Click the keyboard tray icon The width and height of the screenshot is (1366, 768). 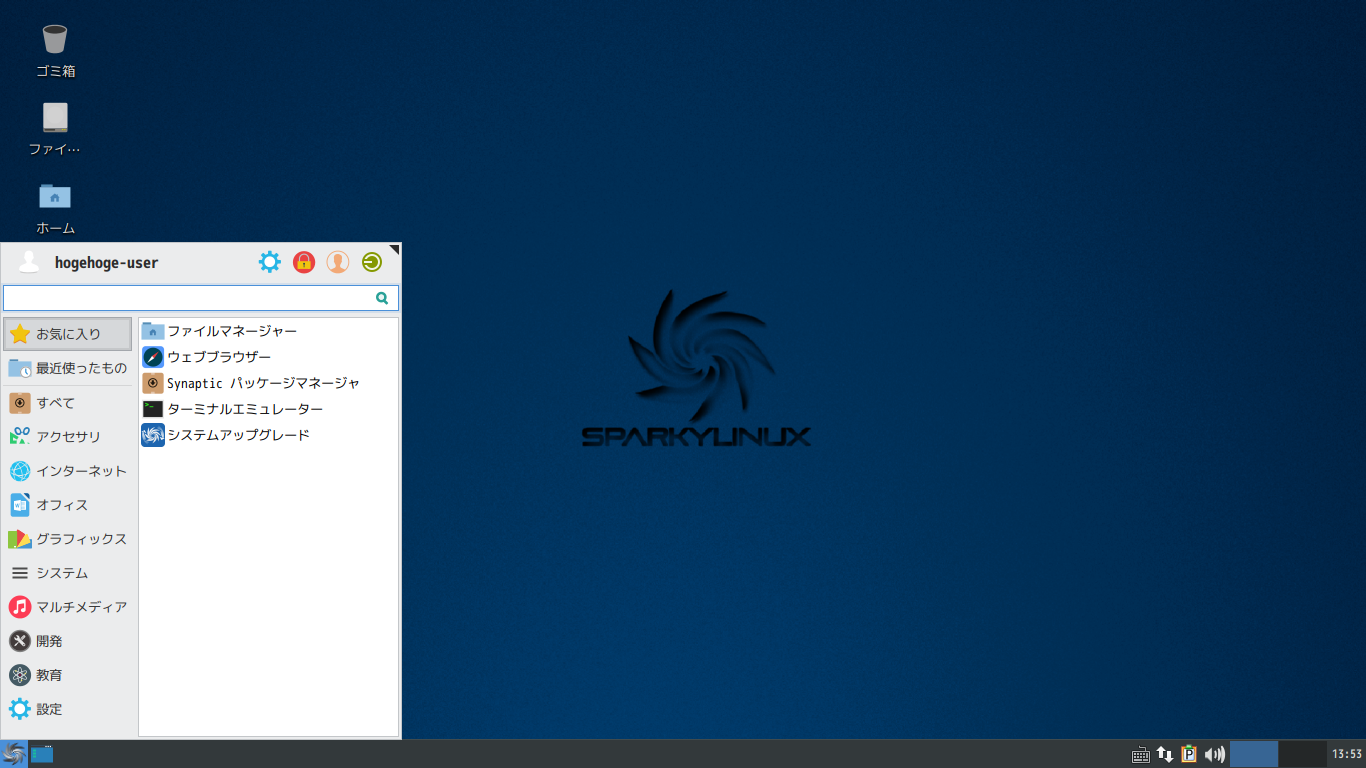pyautogui.click(x=1141, y=755)
